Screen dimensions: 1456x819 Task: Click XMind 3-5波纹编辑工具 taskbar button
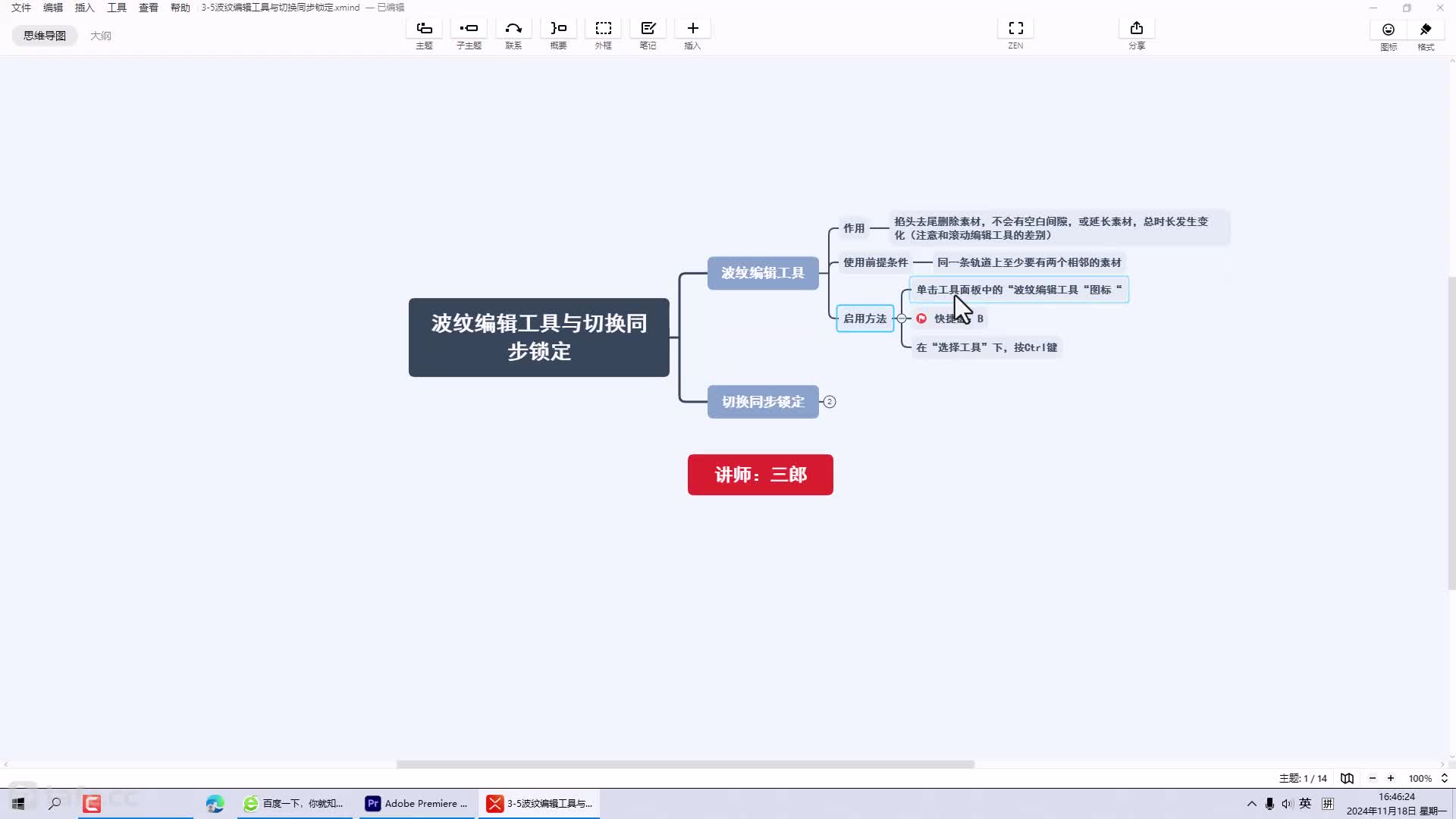[539, 803]
